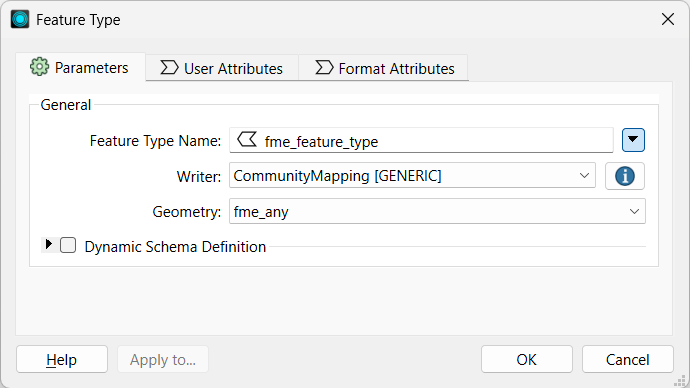Click the blue writer info icon button
This screenshot has height=388, width=690.
tap(625, 176)
